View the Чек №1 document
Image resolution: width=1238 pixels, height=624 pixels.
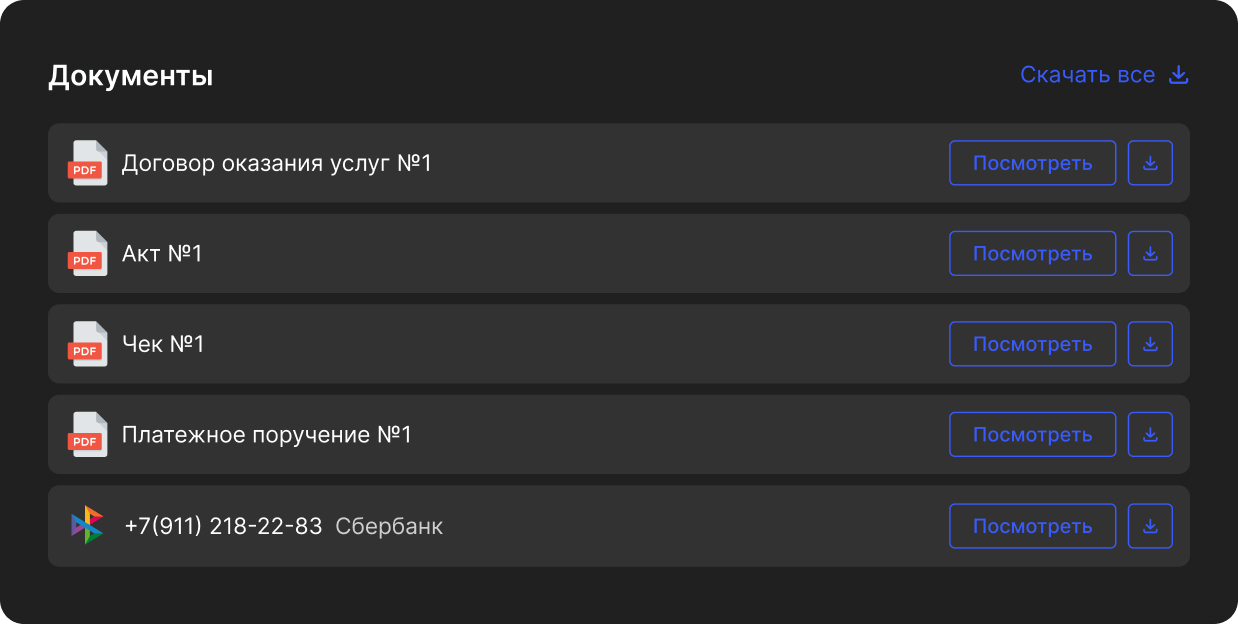[1032, 343]
